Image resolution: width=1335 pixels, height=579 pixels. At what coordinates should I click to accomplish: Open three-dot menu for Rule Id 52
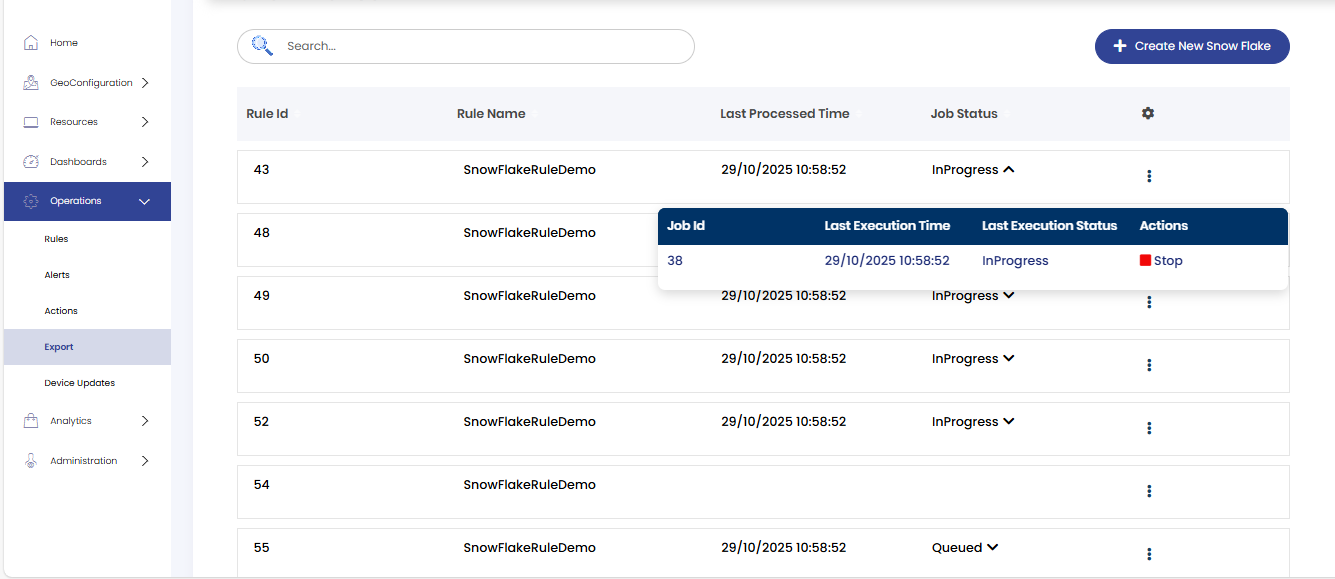click(1149, 428)
